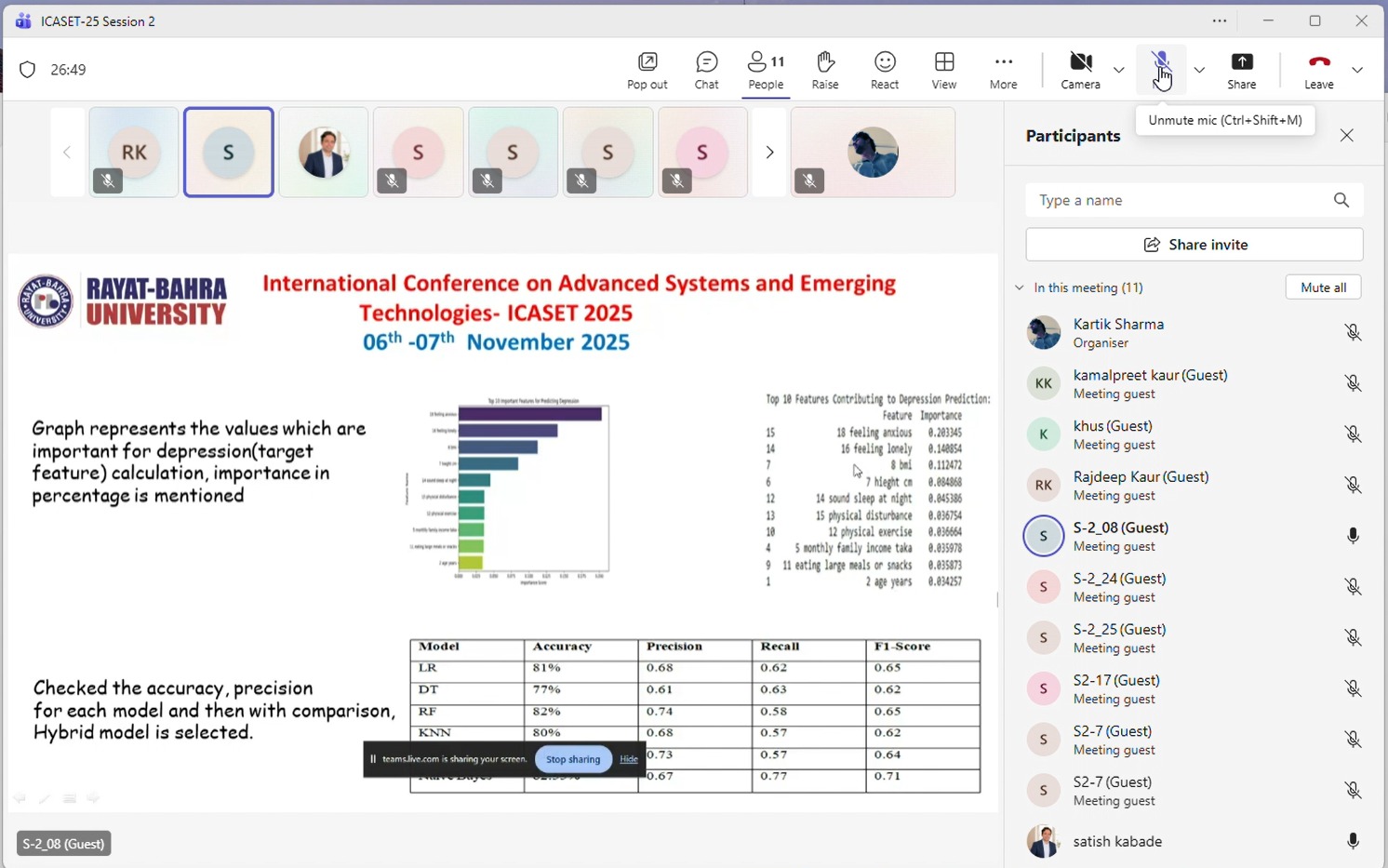Toggle kamalpreet kaur's mic icon
1388x868 pixels.
click(x=1353, y=383)
